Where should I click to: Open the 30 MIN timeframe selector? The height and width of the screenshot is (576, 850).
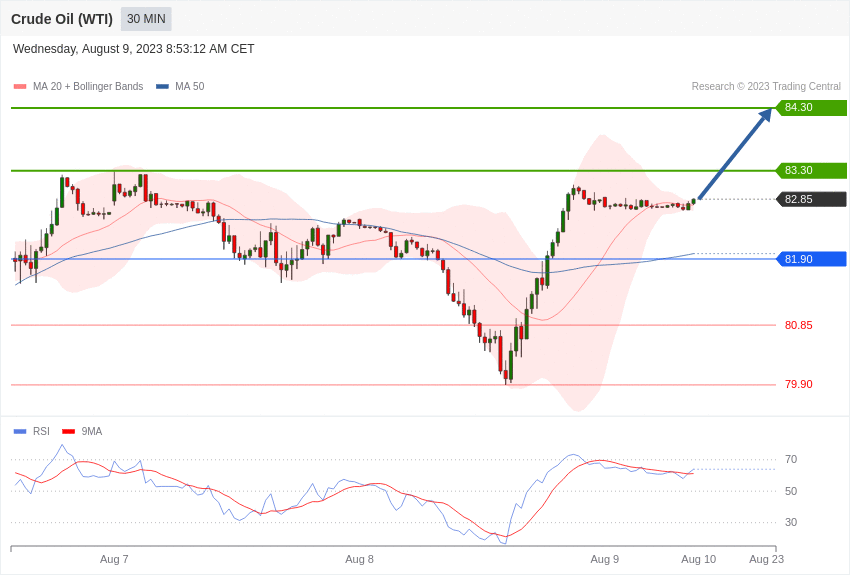click(x=146, y=18)
